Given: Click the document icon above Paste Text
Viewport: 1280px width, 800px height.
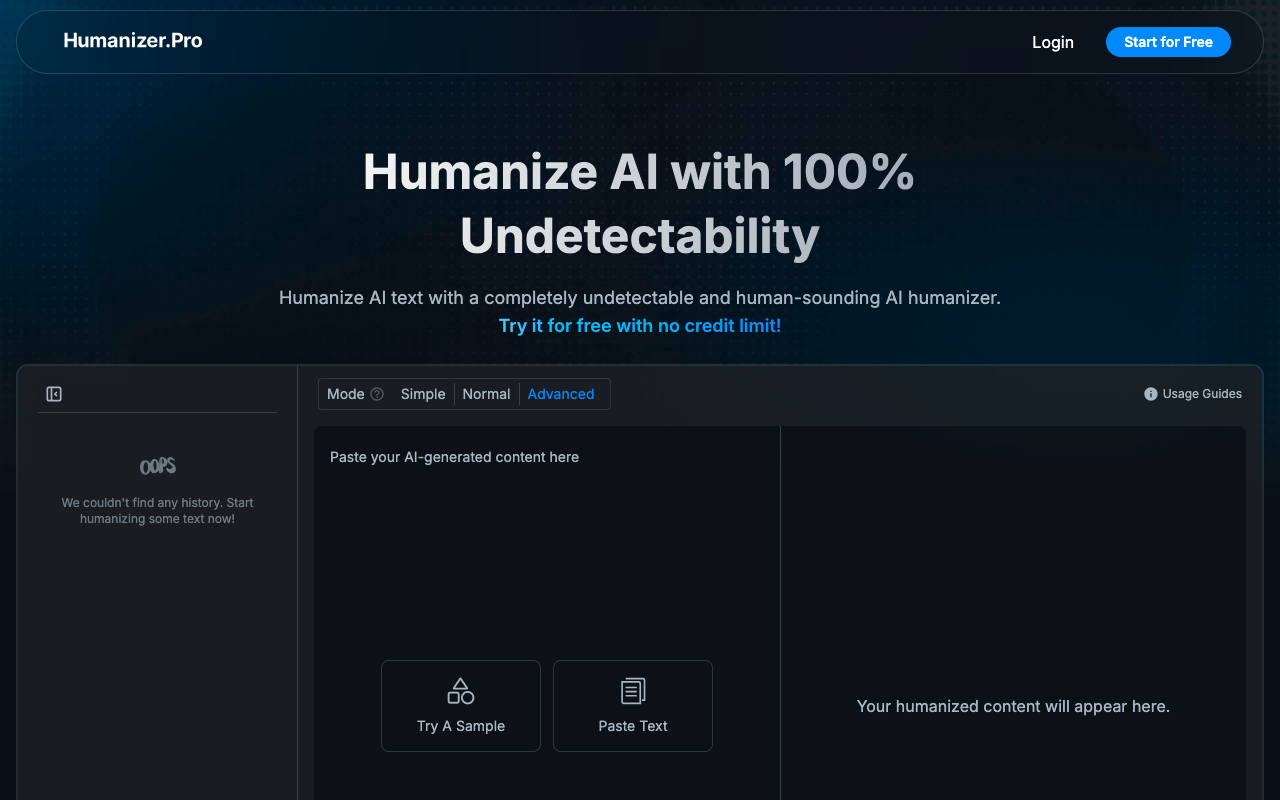Looking at the screenshot, I should [x=632, y=691].
